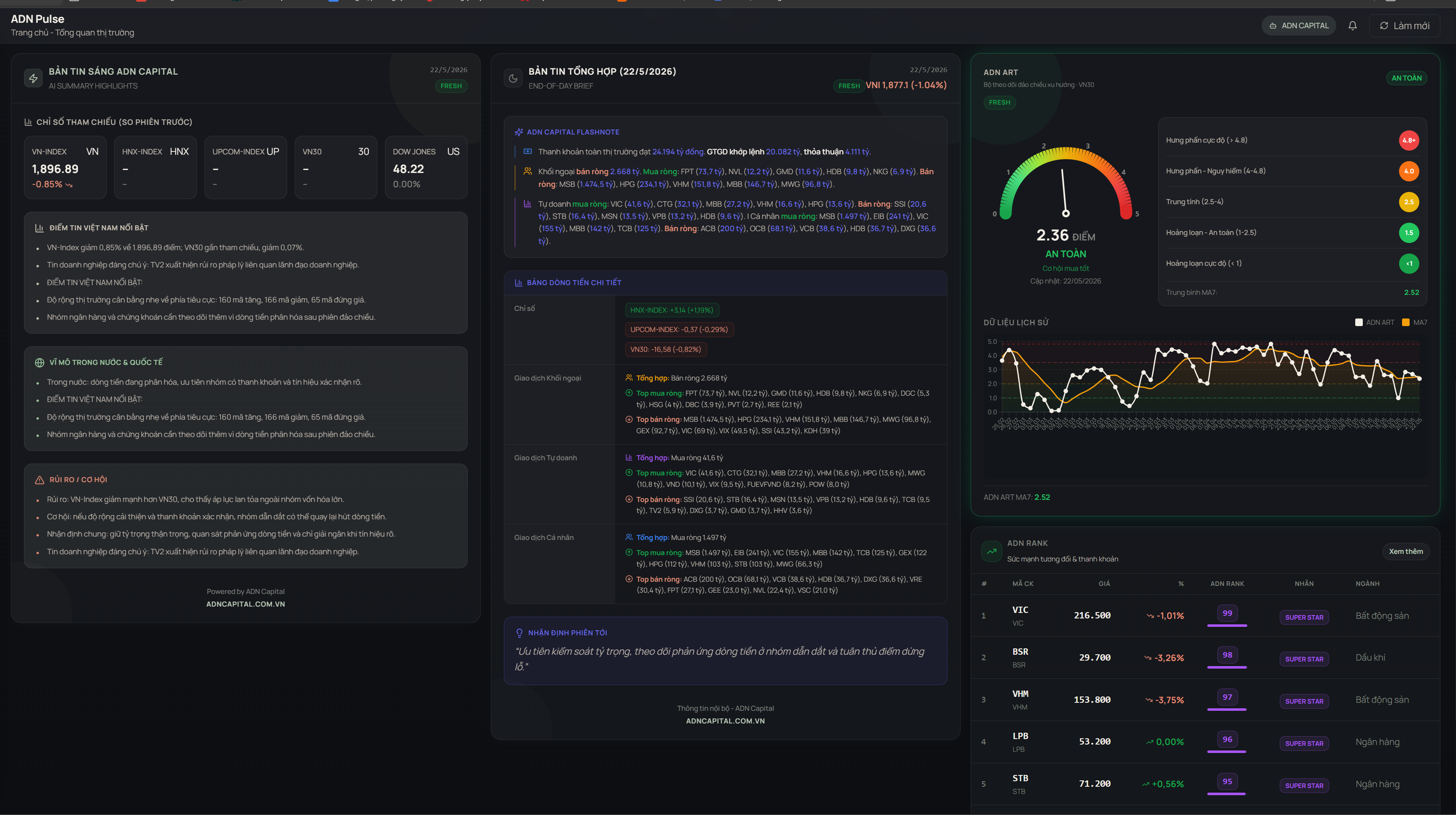Click SUPER STAR label in BSR row

click(x=1304, y=659)
